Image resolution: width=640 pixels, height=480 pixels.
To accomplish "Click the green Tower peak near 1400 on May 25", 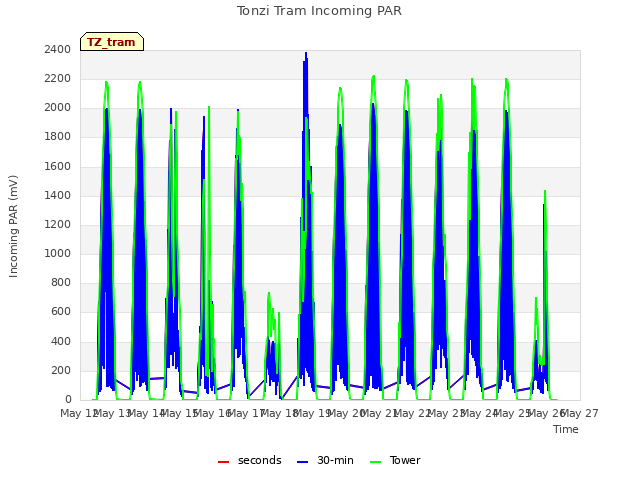I will 545,191.
